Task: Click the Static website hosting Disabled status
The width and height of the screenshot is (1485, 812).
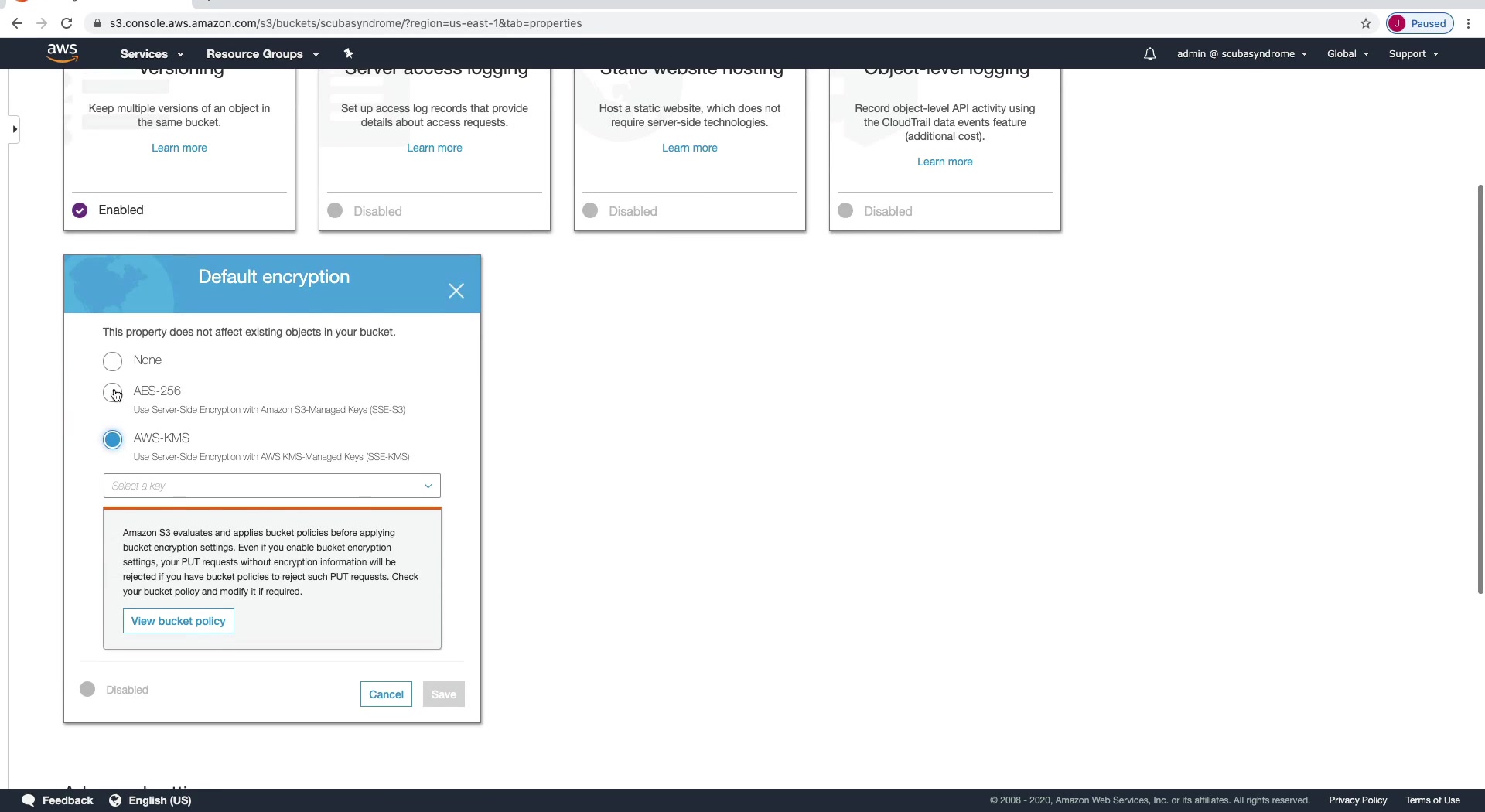Action: point(620,211)
